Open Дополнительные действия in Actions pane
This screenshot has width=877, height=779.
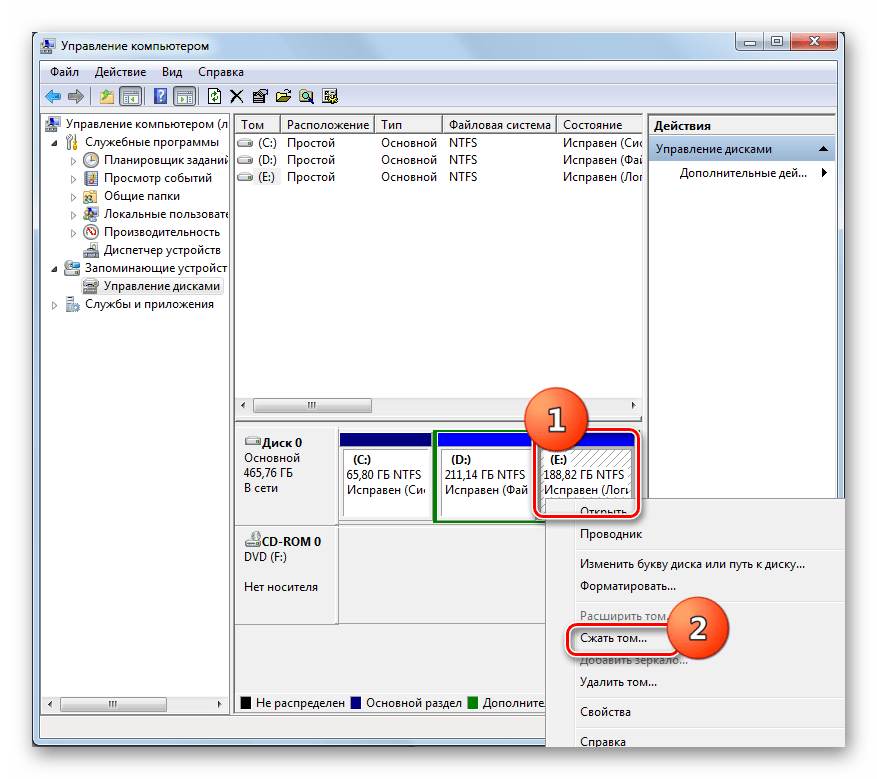pos(742,173)
